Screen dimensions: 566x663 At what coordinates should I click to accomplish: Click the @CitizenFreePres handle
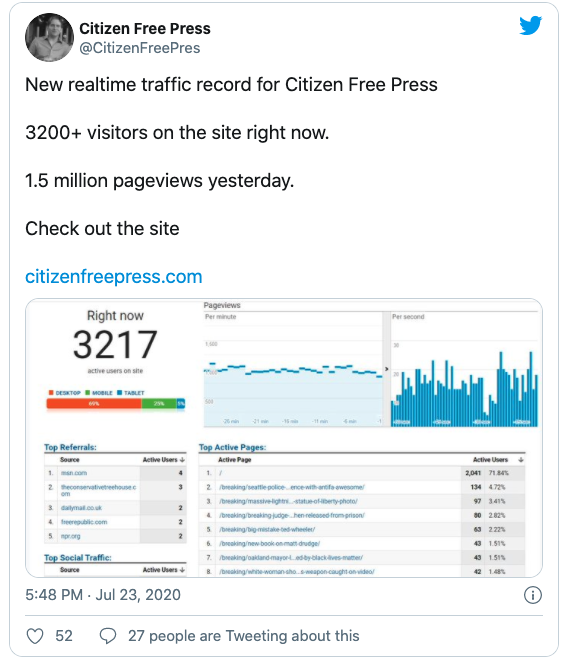[140, 48]
